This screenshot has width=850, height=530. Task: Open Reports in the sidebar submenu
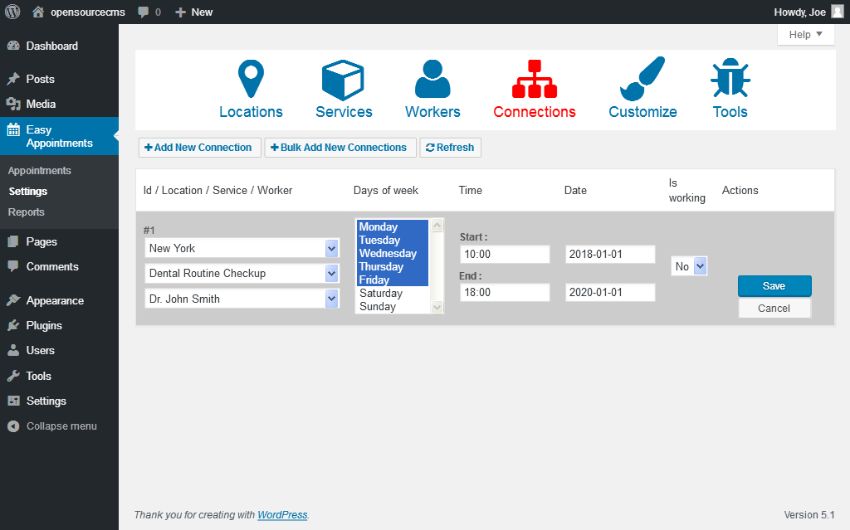coord(26,212)
